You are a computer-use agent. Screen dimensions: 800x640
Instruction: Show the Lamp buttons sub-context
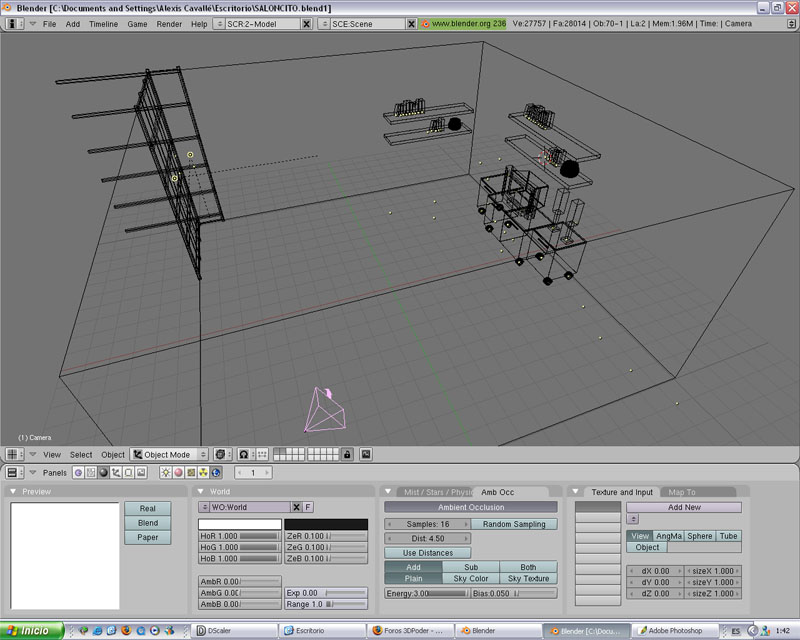166,473
